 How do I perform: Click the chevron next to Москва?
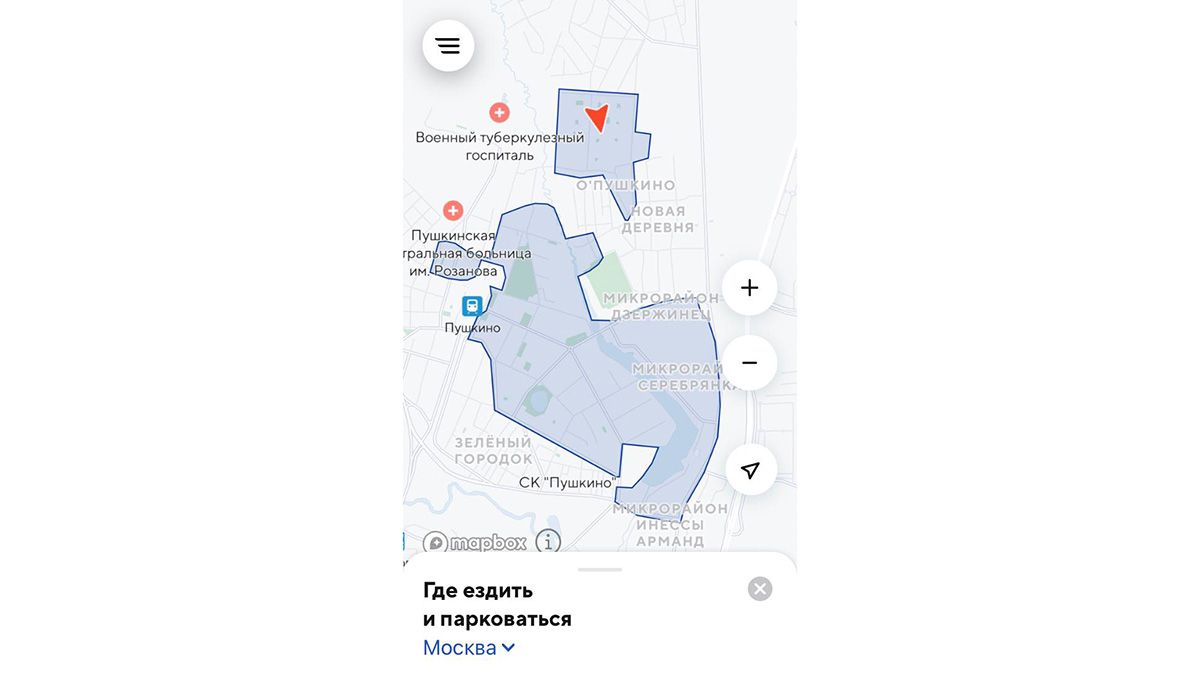pos(508,648)
